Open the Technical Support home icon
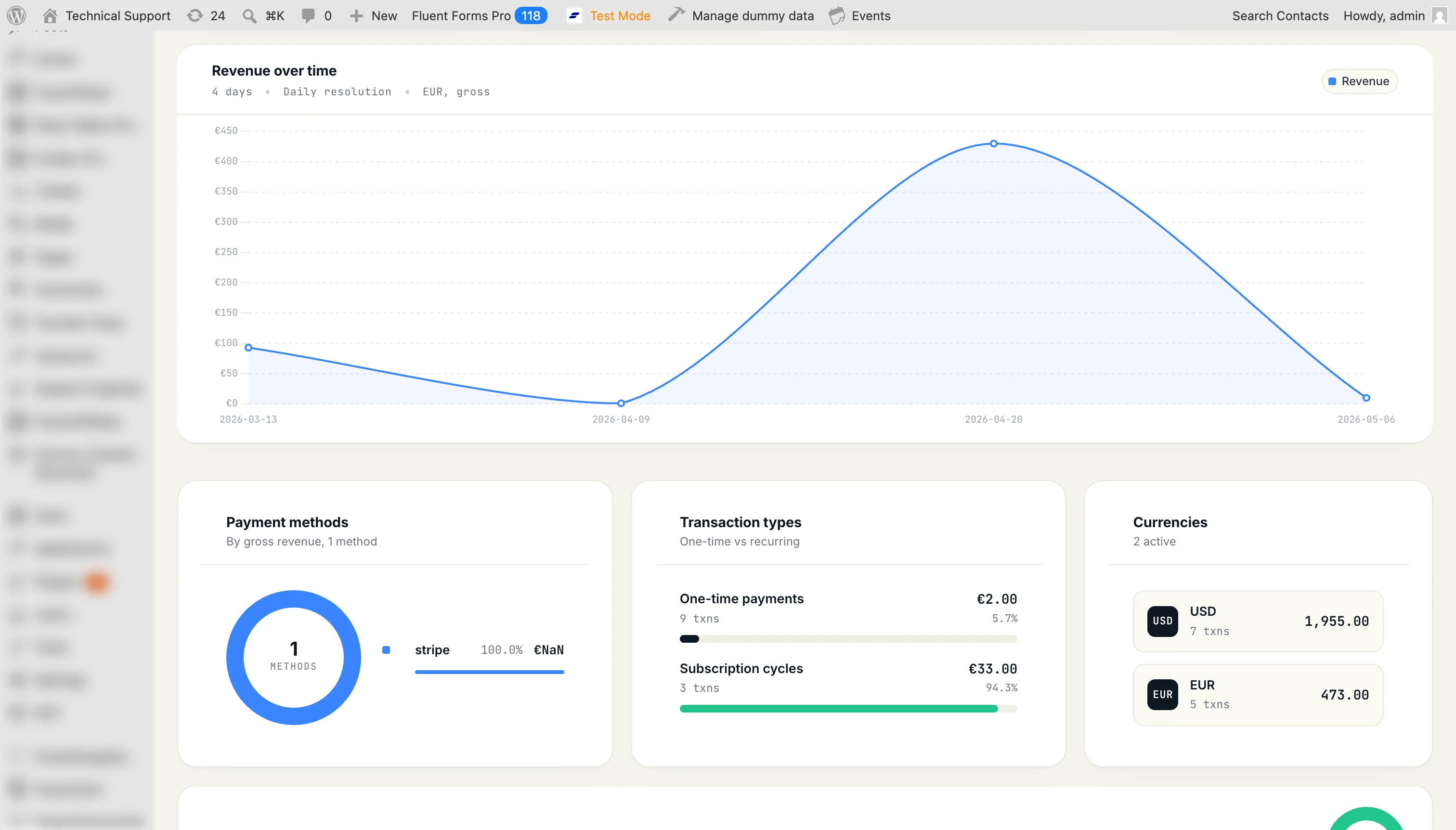Image resolution: width=1456 pixels, height=830 pixels. click(50, 15)
